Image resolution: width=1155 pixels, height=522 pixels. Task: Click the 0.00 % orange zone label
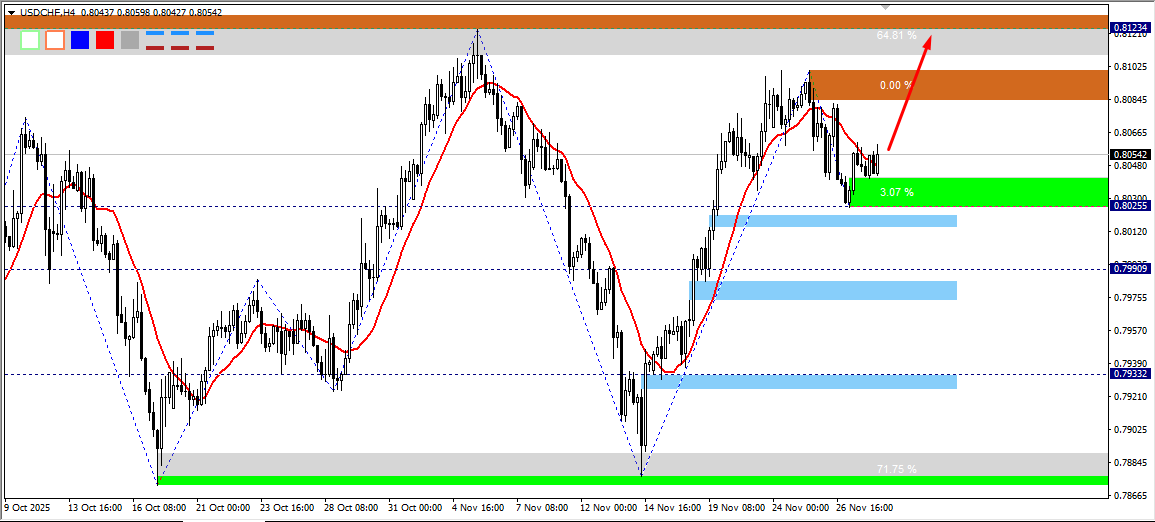[896, 85]
